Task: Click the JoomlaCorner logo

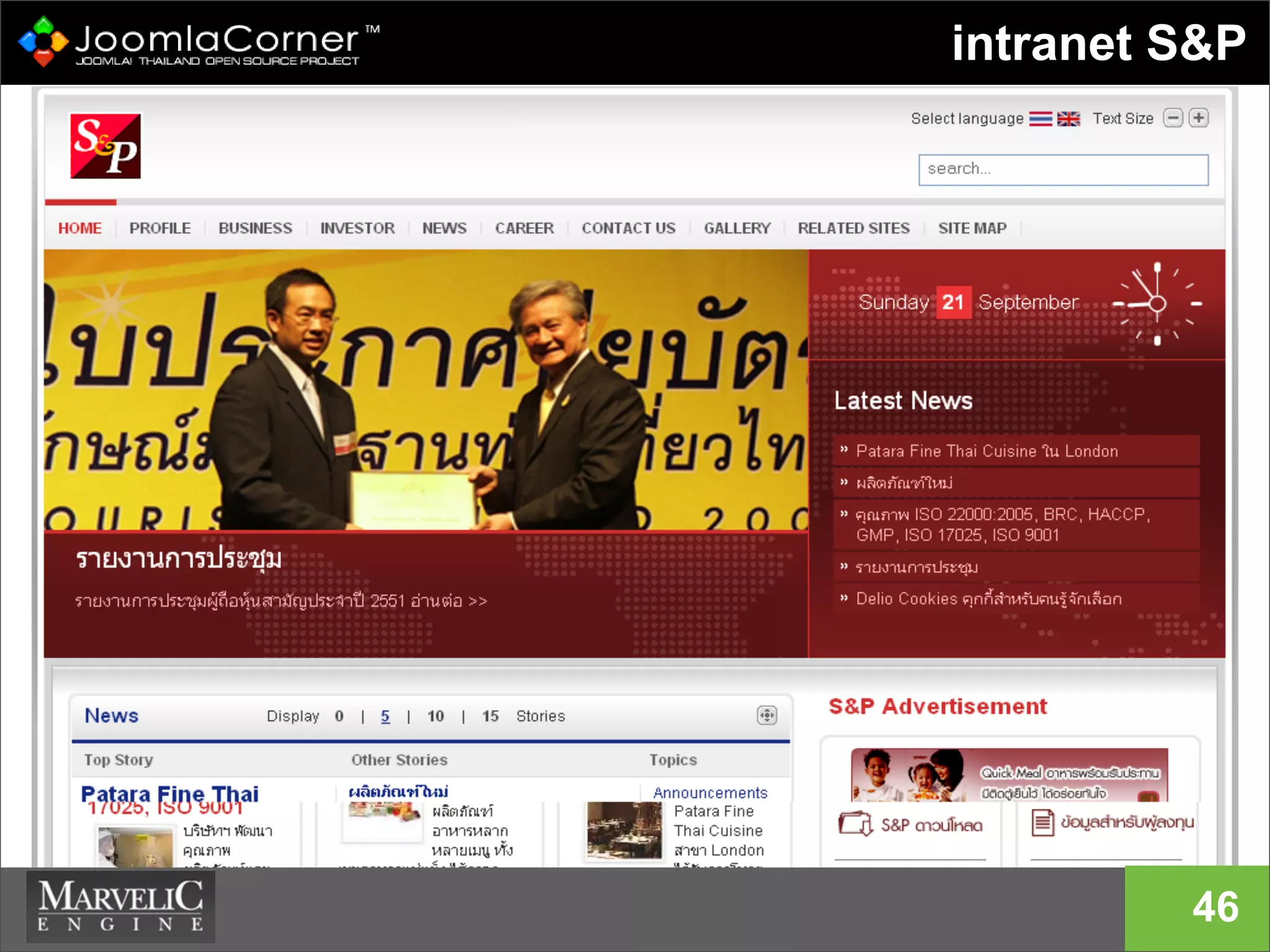Action: pos(198,42)
